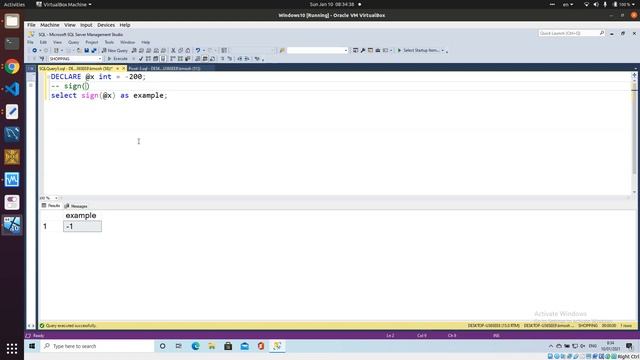
Task: Close the SQLQuery3.sql tab
Action: pos(124,68)
